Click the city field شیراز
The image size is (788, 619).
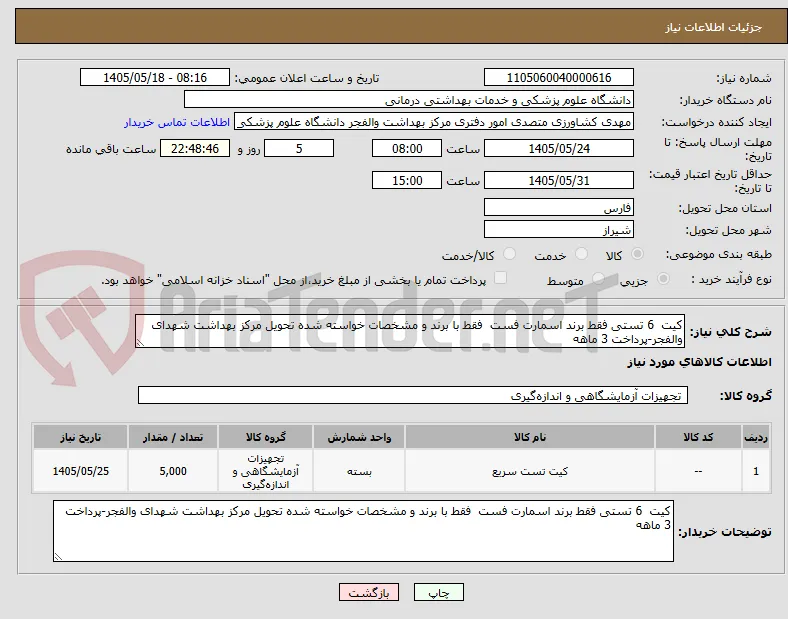[558, 230]
